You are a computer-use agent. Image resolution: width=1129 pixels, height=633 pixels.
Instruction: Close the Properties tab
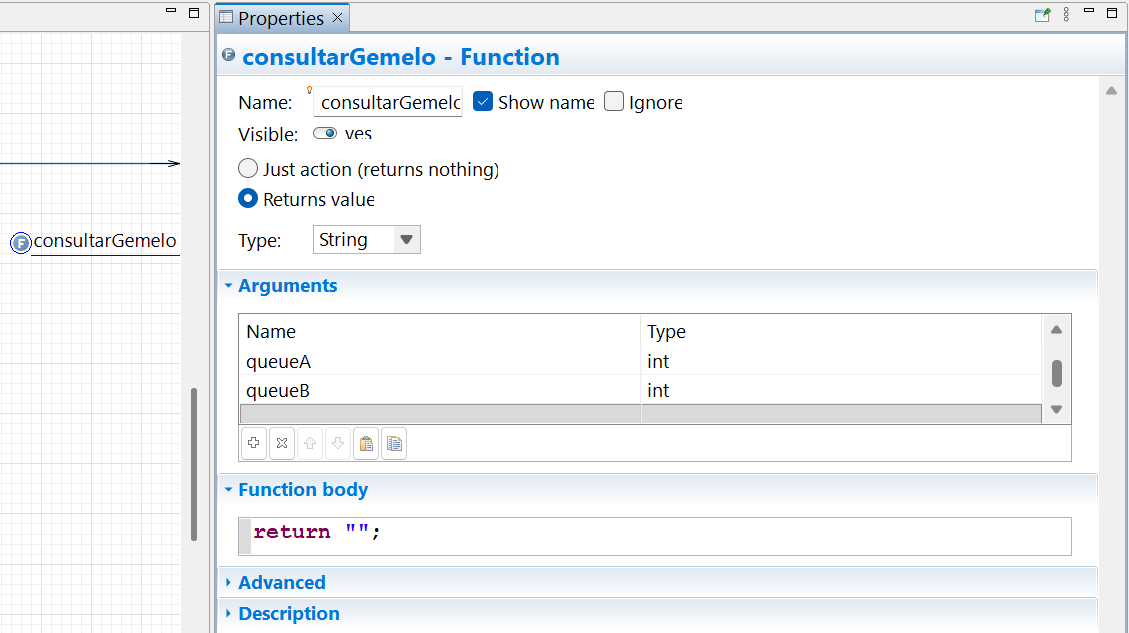click(x=337, y=18)
